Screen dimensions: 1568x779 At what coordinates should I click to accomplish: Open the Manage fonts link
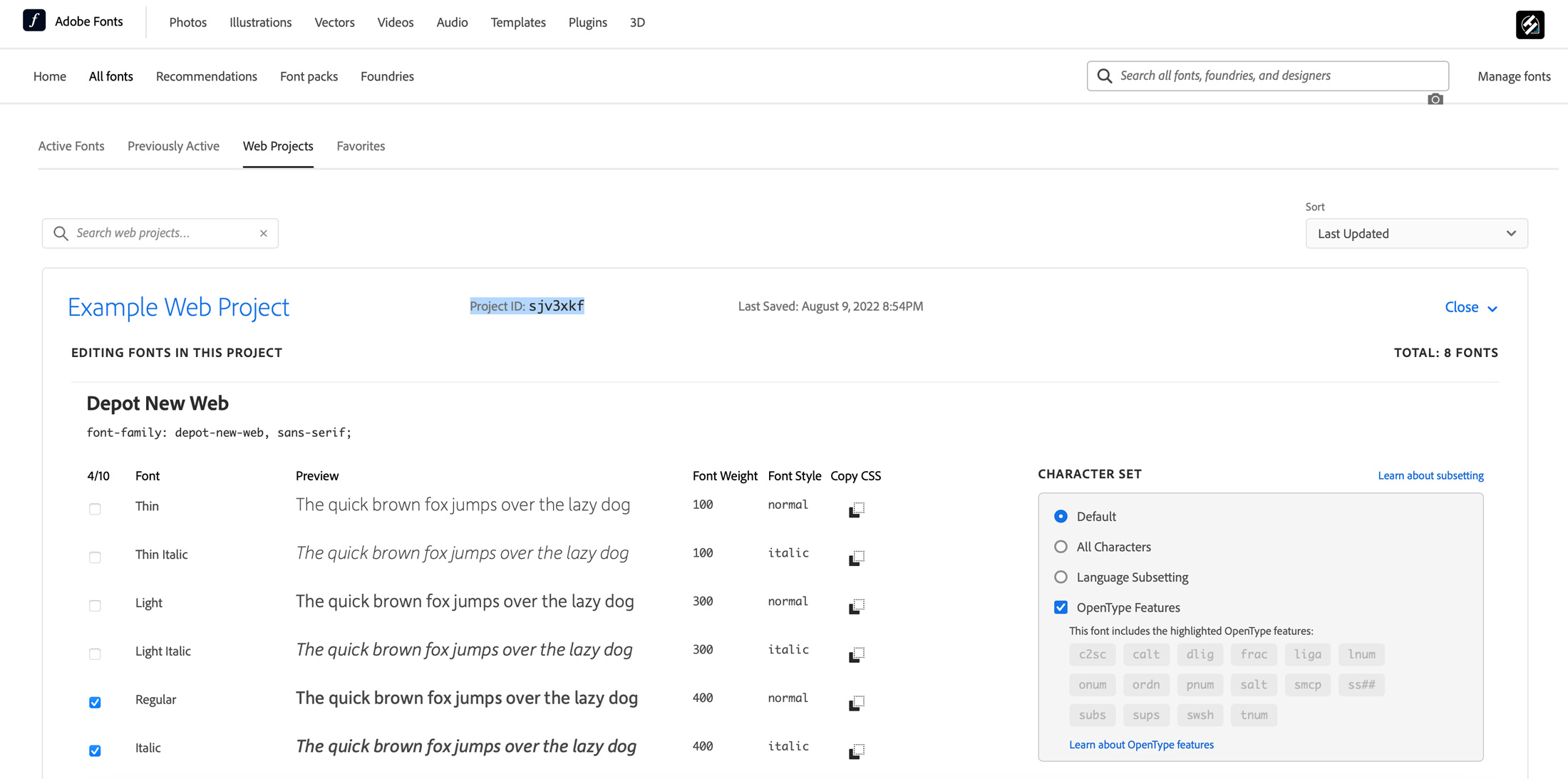[x=1514, y=76]
